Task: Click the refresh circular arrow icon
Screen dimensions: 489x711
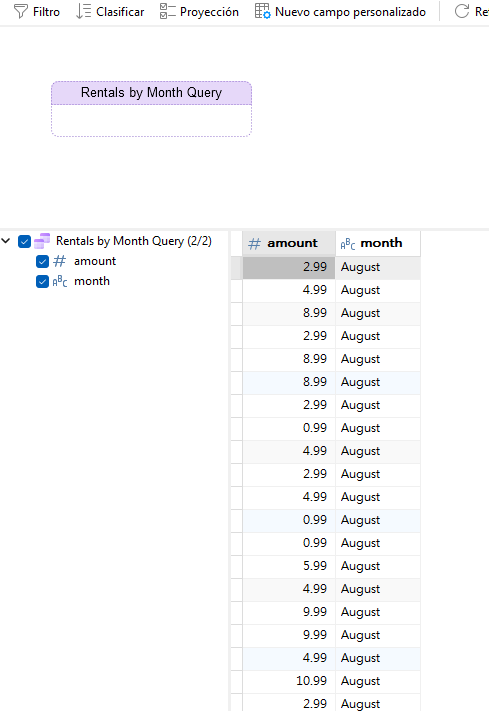Action: click(x=462, y=11)
